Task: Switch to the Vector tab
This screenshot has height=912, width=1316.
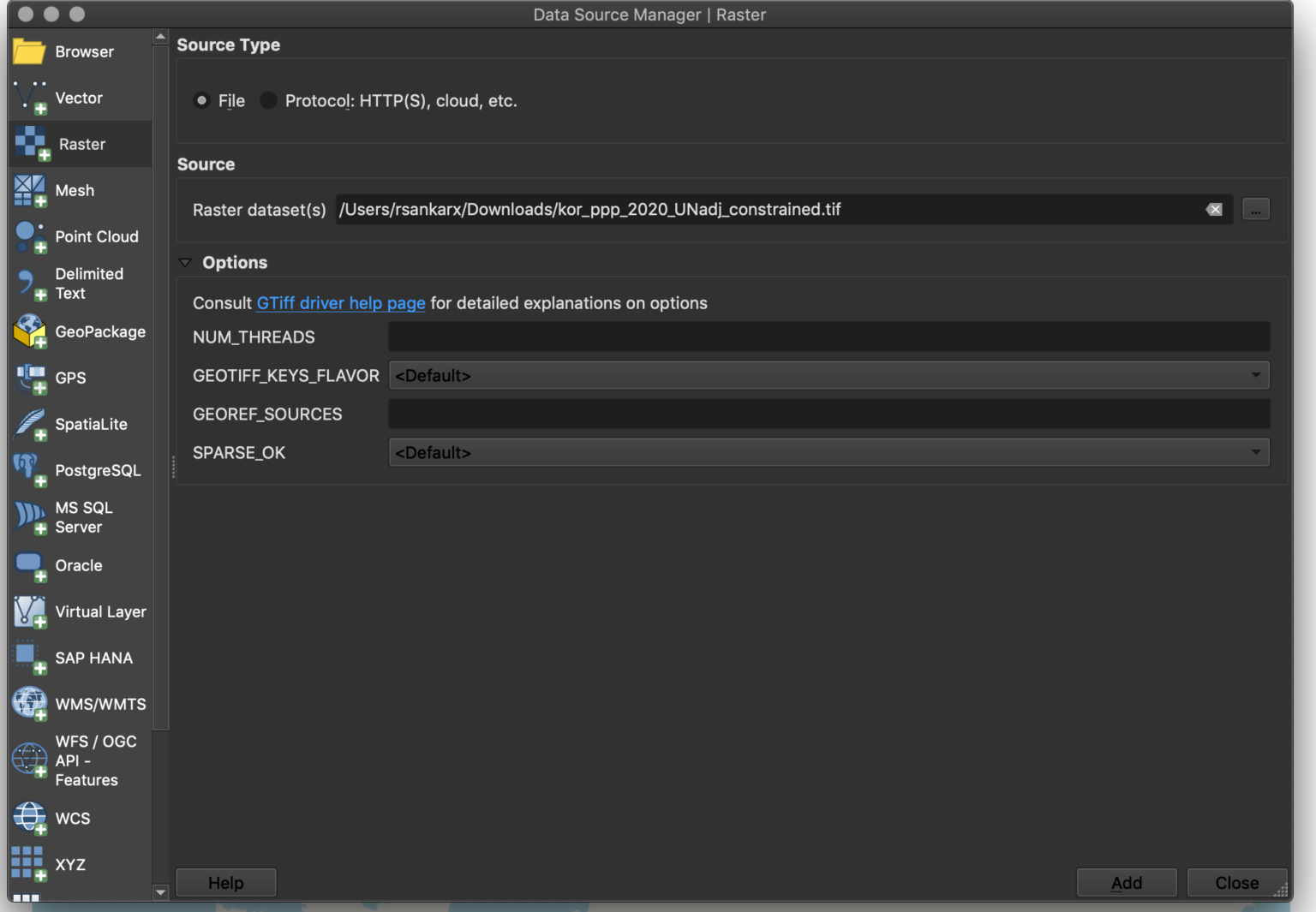Action: (x=79, y=98)
